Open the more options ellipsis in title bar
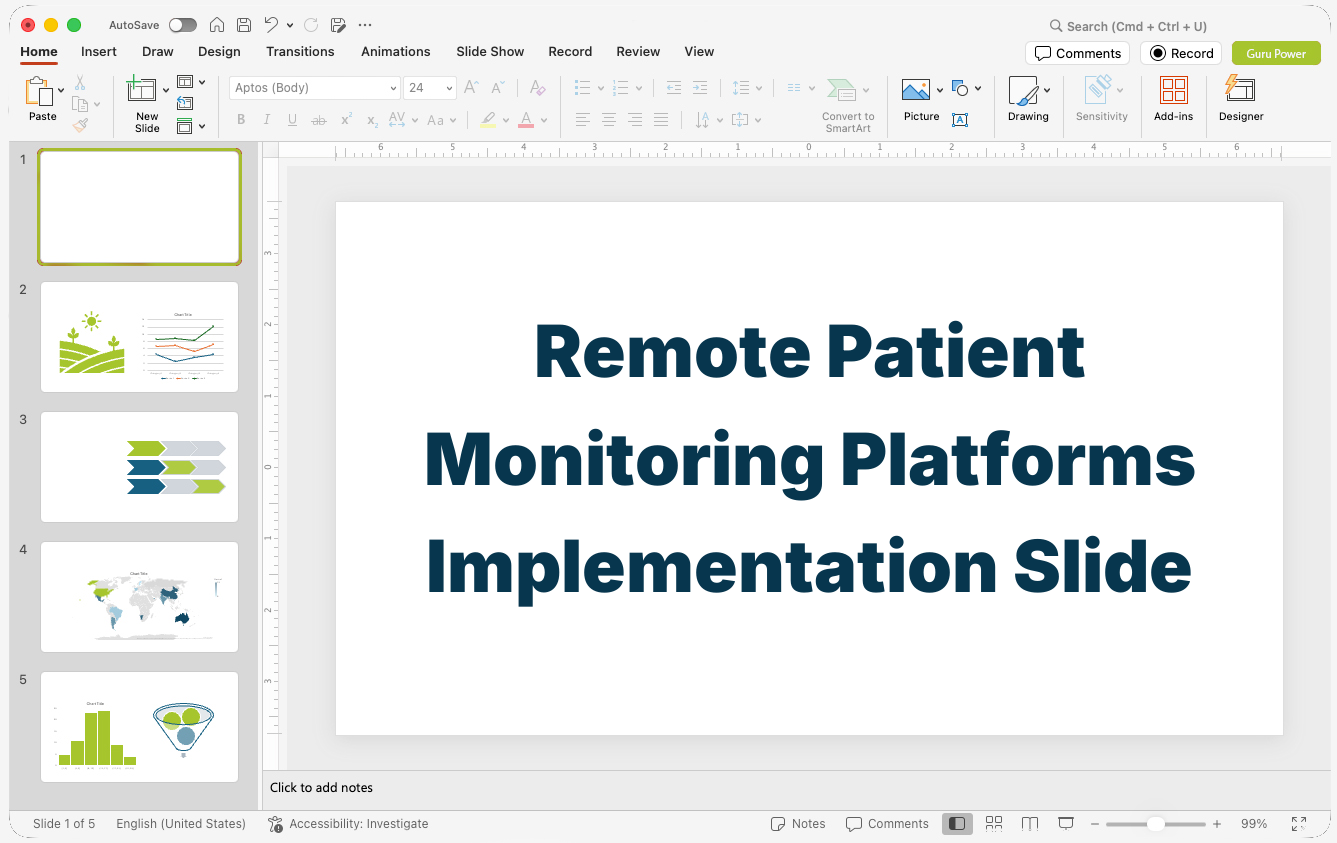Image resolution: width=1337 pixels, height=843 pixels. [x=365, y=25]
